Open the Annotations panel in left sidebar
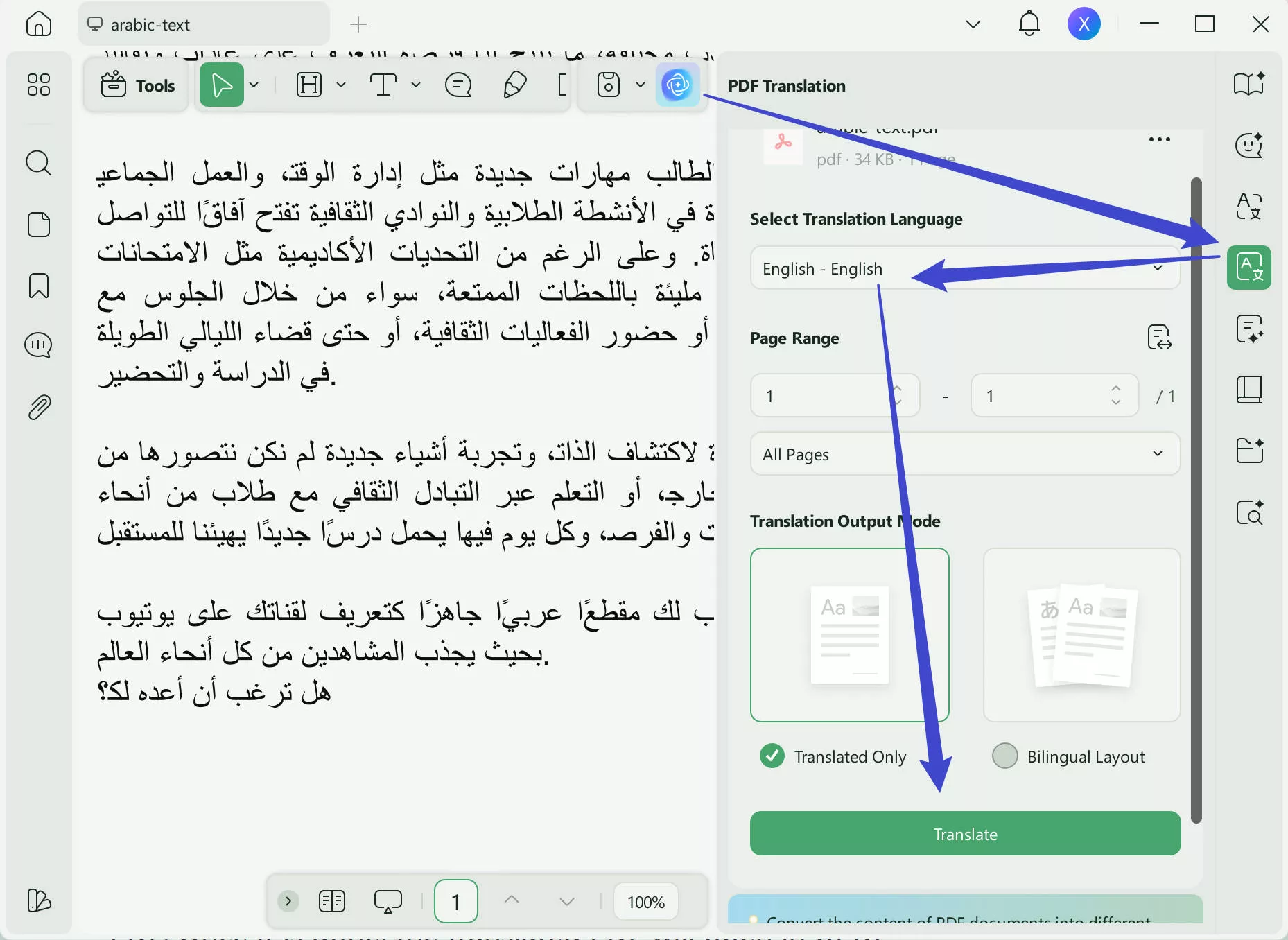The height and width of the screenshot is (940, 1288). (x=38, y=345)
